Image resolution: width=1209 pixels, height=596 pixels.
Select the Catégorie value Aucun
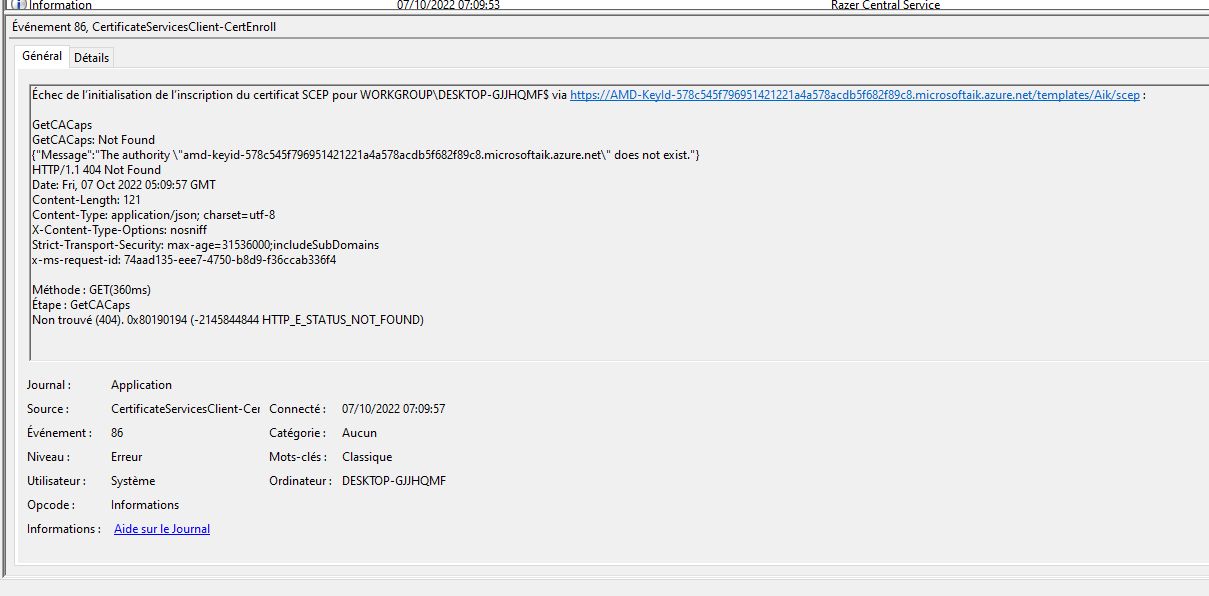(359, 432)
